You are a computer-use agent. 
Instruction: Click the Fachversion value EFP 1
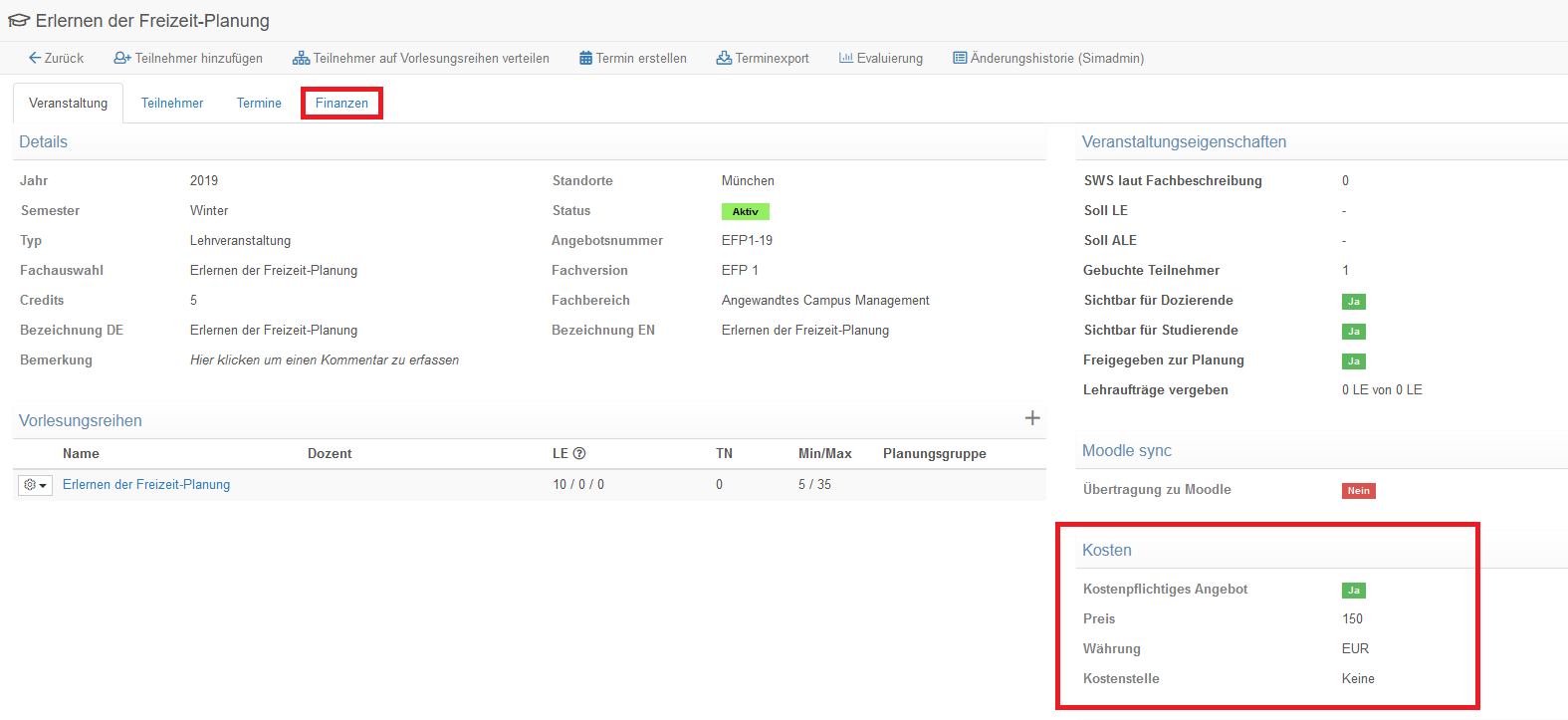click(x=740, y=270)
